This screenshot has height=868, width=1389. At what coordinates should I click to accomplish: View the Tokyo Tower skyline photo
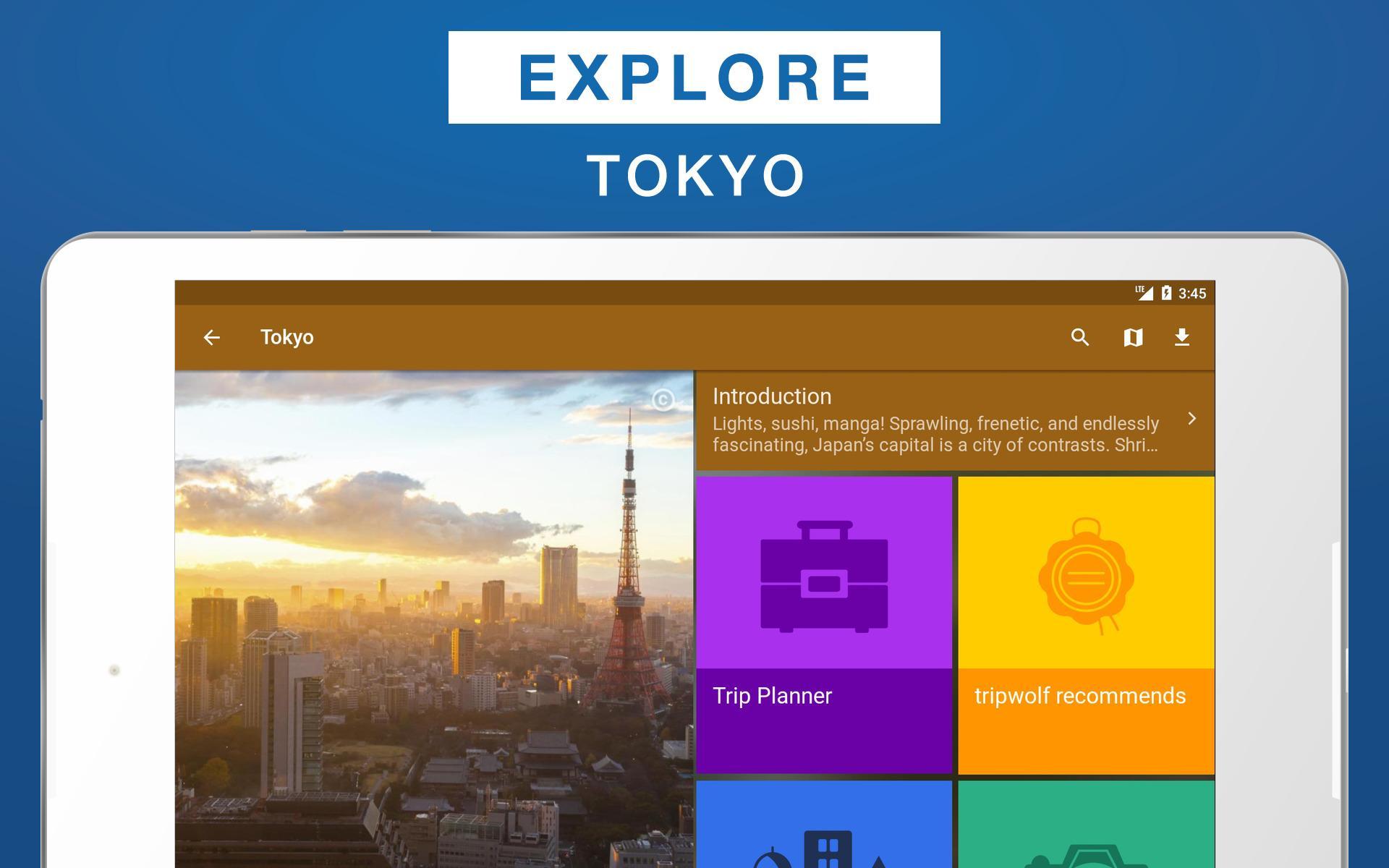[x=434, y=619]
